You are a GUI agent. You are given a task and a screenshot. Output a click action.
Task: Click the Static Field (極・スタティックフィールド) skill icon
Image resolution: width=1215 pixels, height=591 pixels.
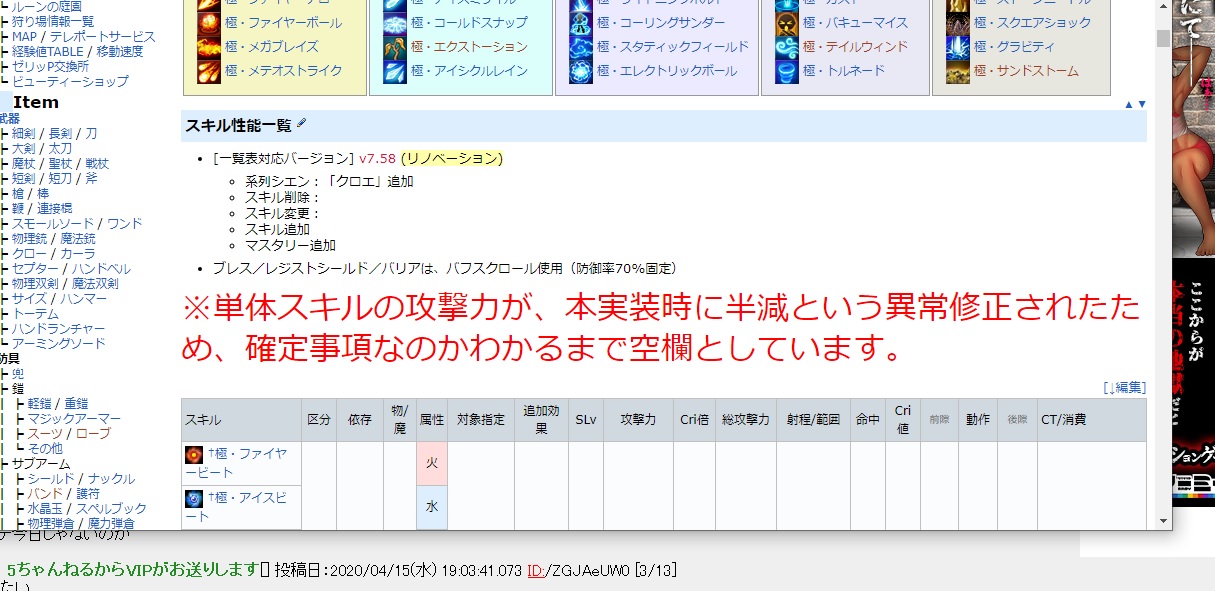tap(581, 47)
